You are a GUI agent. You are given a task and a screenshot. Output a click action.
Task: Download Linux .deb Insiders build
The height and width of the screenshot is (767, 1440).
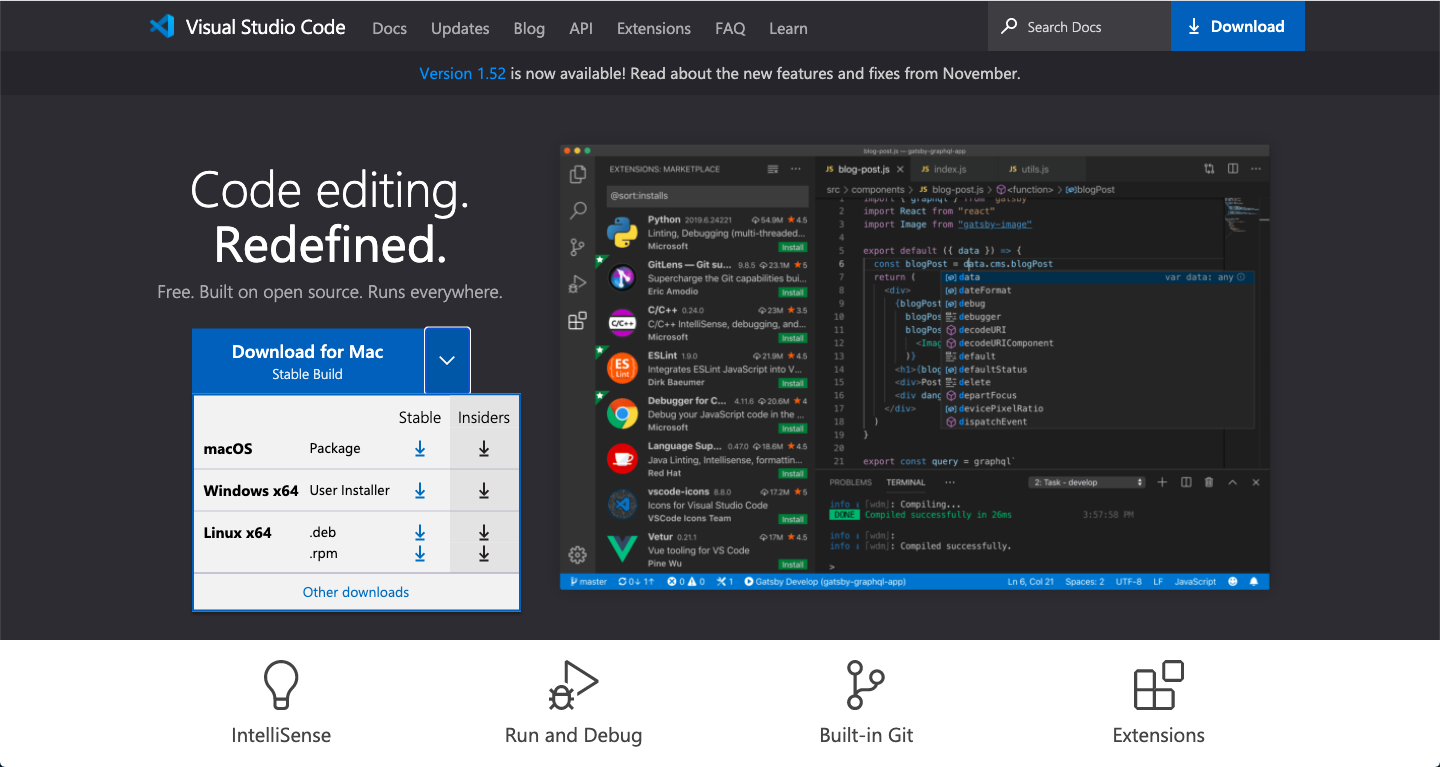click(484, 533)
